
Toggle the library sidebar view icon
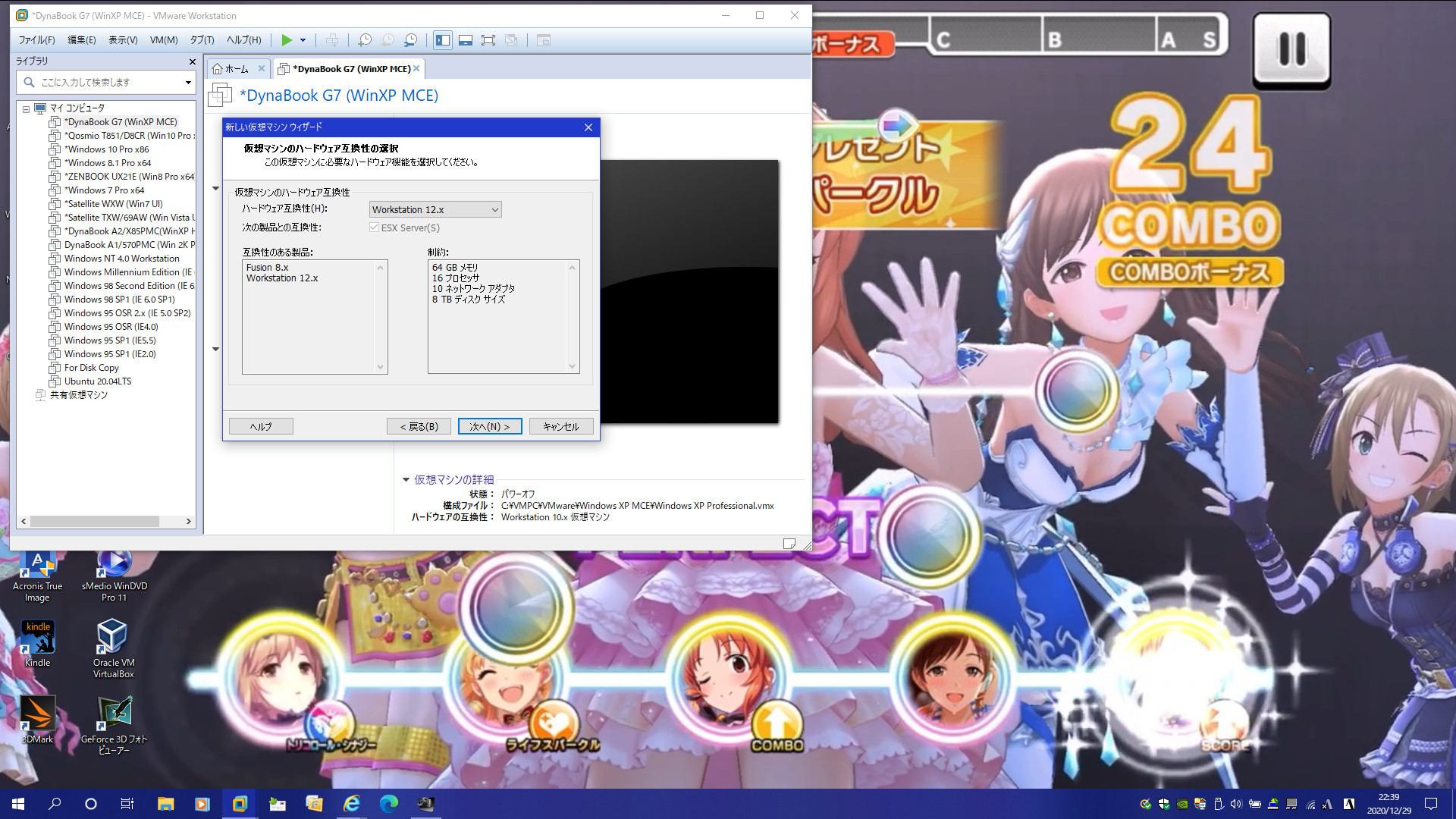[x=443, y=40]
